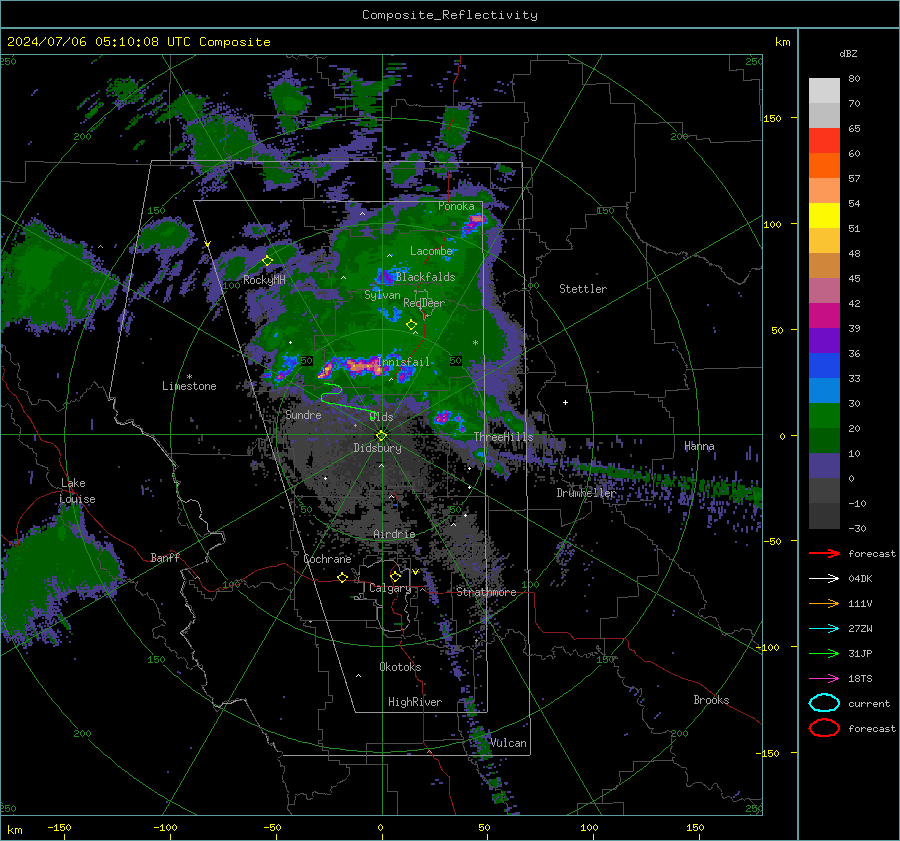Select the yellow diamond marker below Cochrane
Screen dimensions: 900x841
pos(342,577)
